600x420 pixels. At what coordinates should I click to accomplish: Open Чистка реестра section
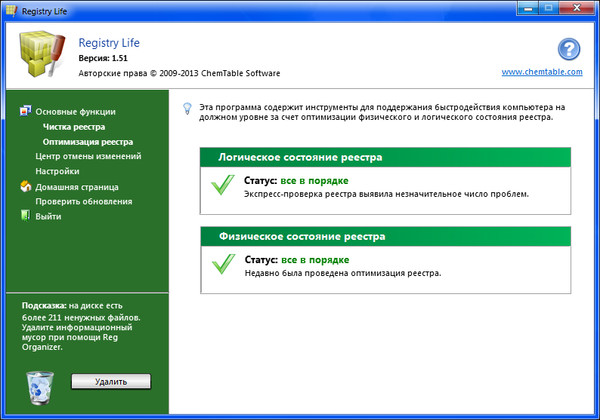click(x=74, y=127)
